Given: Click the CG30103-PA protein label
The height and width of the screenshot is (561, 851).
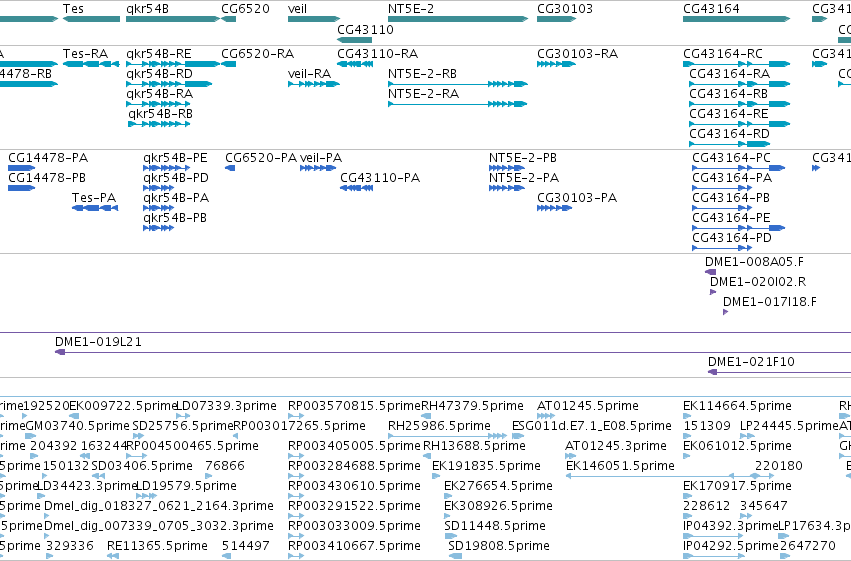Looking at the screenshot, I should click(577, 198).
